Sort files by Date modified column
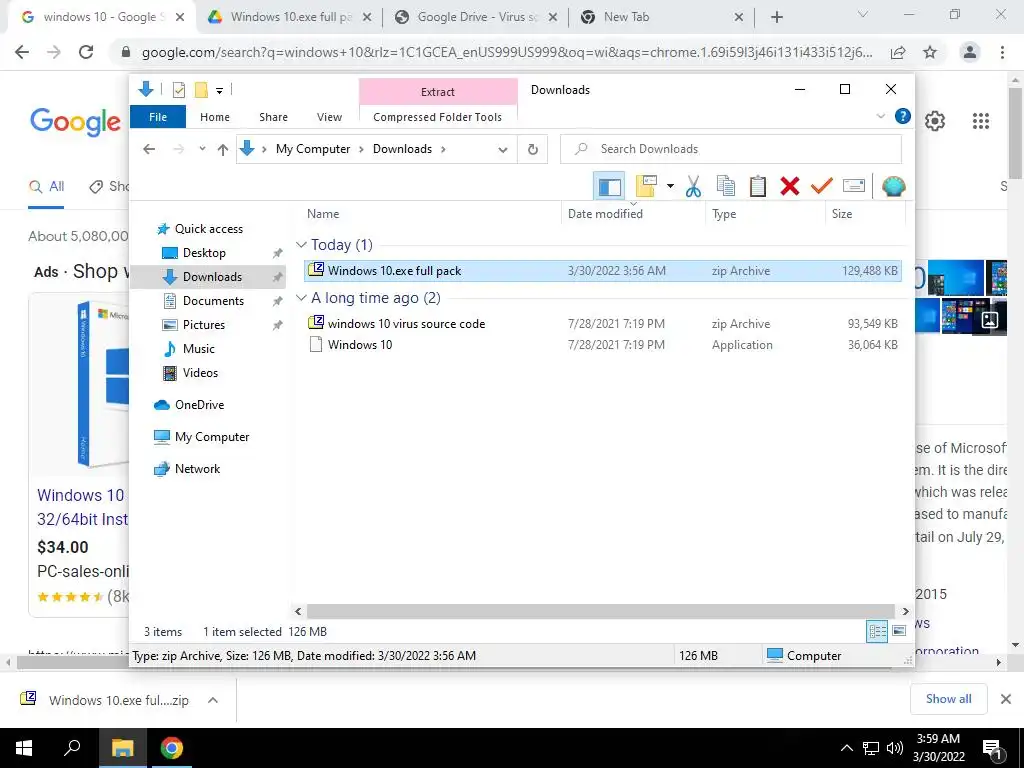This screenshot has height=768, width=1024. pyautogui.click(x=605, y=214)
